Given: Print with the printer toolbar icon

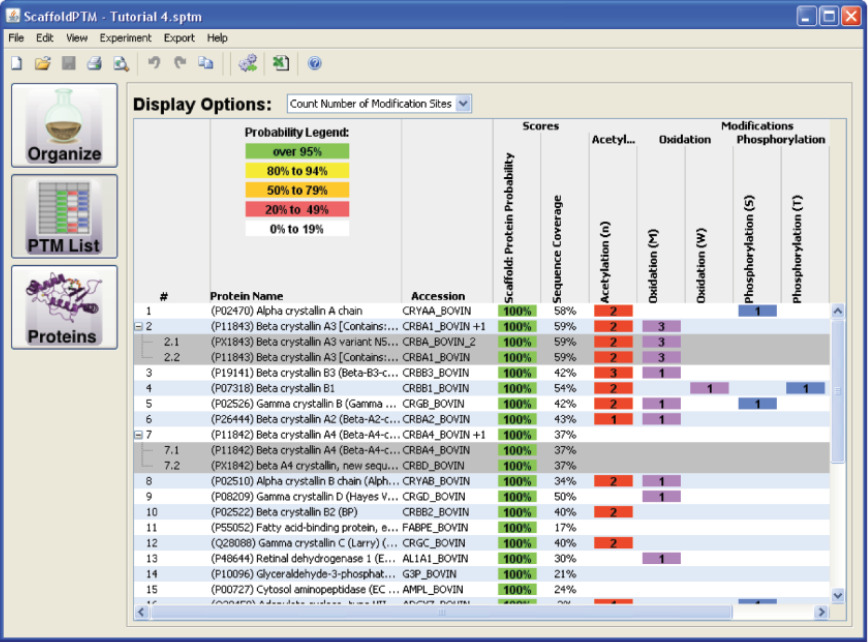Looking at the screenshot, I should [95, 64].
